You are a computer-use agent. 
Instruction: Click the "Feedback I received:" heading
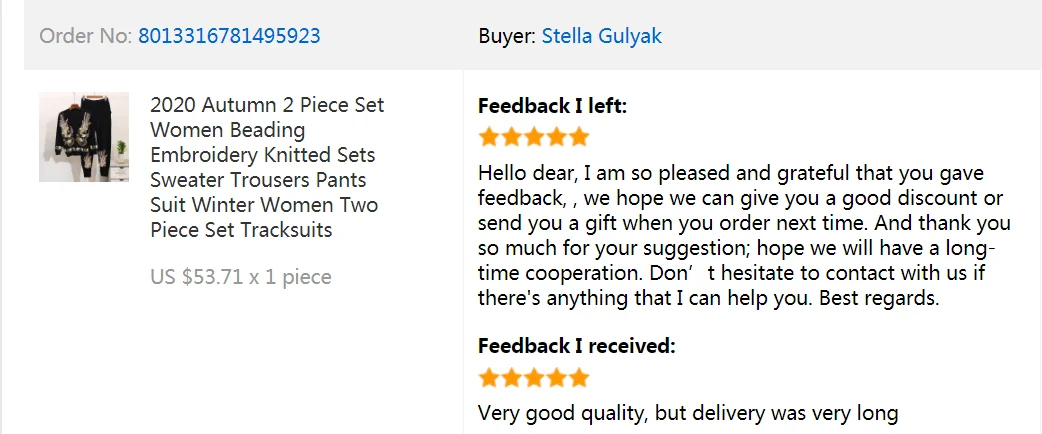point(577,346)
